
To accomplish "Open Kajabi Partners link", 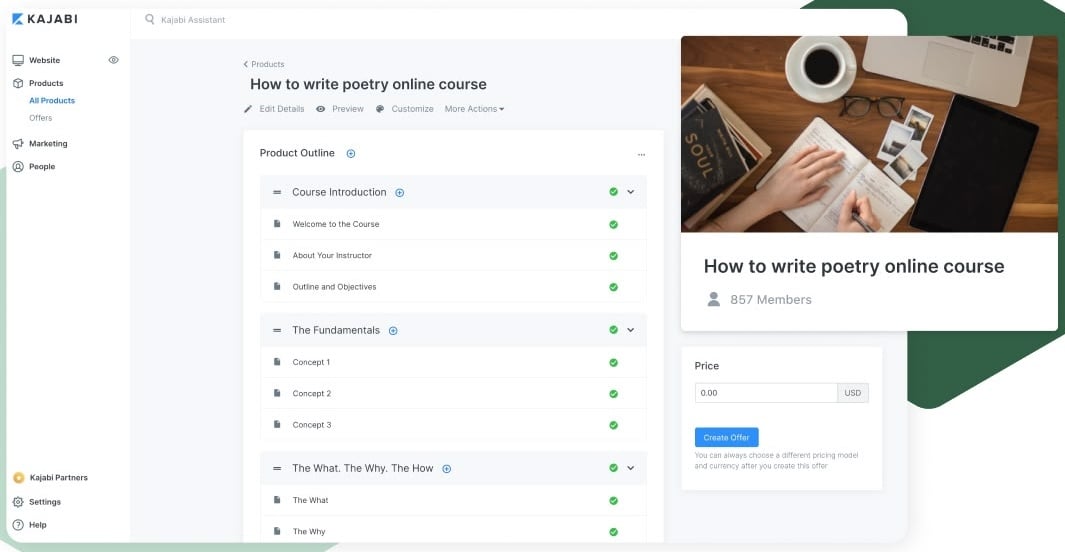I will (58, 477).
